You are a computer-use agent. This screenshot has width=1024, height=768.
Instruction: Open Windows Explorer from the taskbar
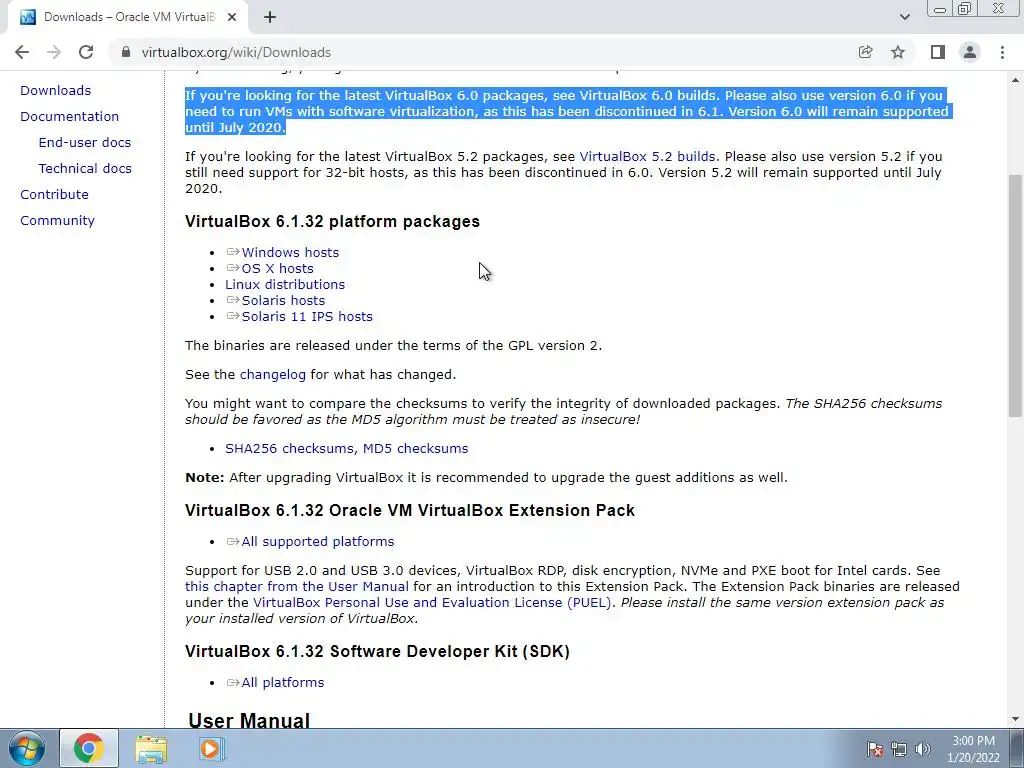[151, 748]
